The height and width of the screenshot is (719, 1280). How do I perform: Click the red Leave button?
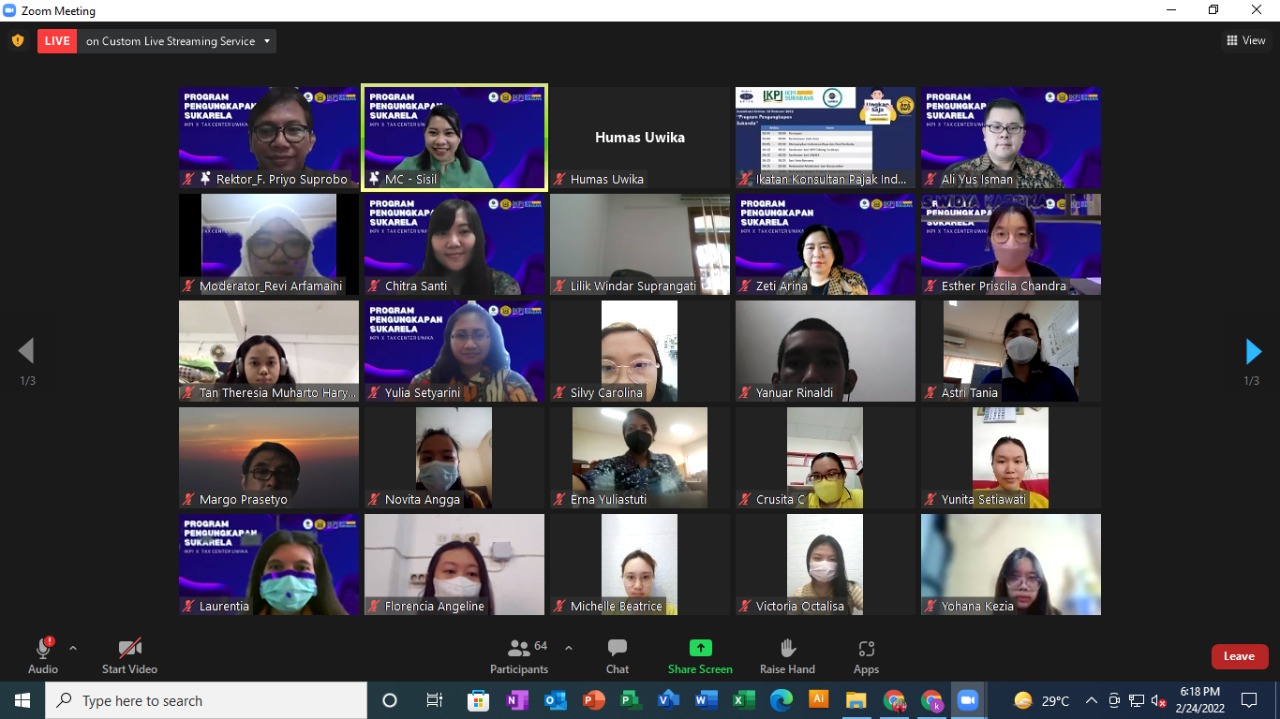pyautogui.click(x=1239, y=656)
